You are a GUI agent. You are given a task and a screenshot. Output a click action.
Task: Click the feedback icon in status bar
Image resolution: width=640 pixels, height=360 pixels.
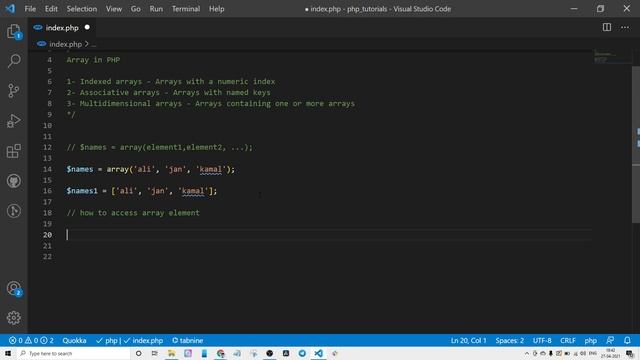click(x=610, y=340)
